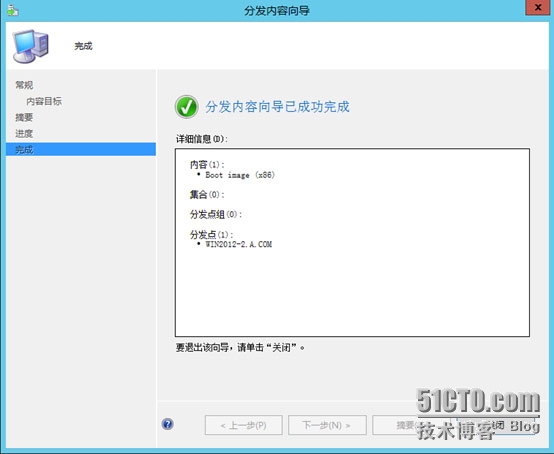Select the highlighted 完成 step
This screenshot has height=454, width=554.
[x=81, y=149]
